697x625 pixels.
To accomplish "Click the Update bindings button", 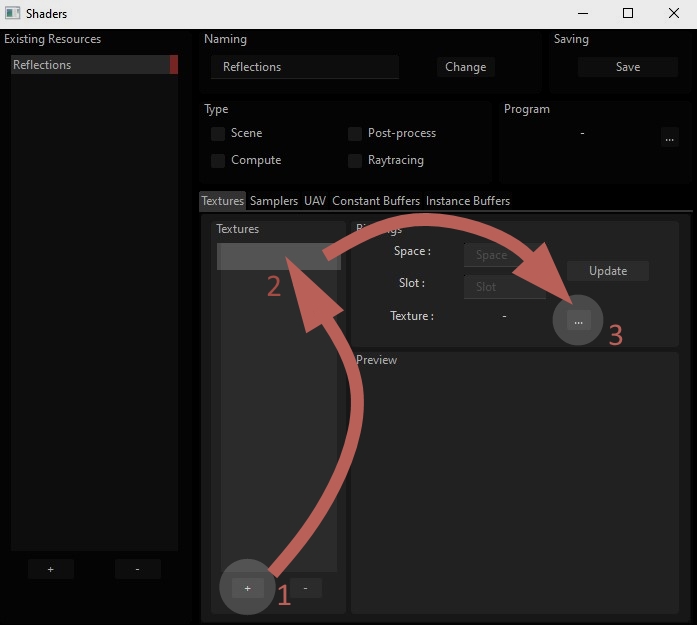I will click(x=608, y=271).
